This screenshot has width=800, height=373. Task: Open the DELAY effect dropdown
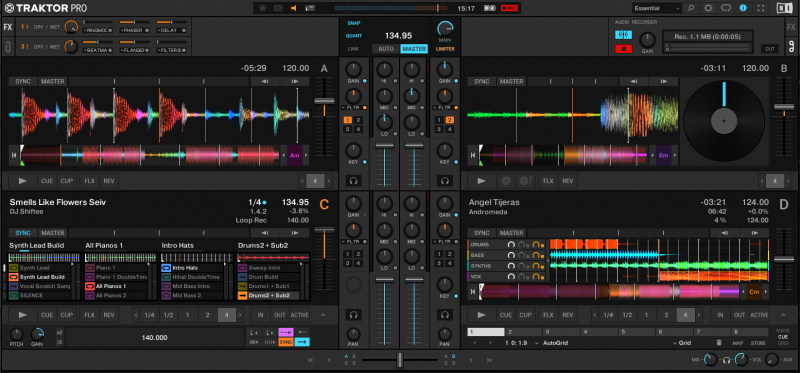click(172, 30)
